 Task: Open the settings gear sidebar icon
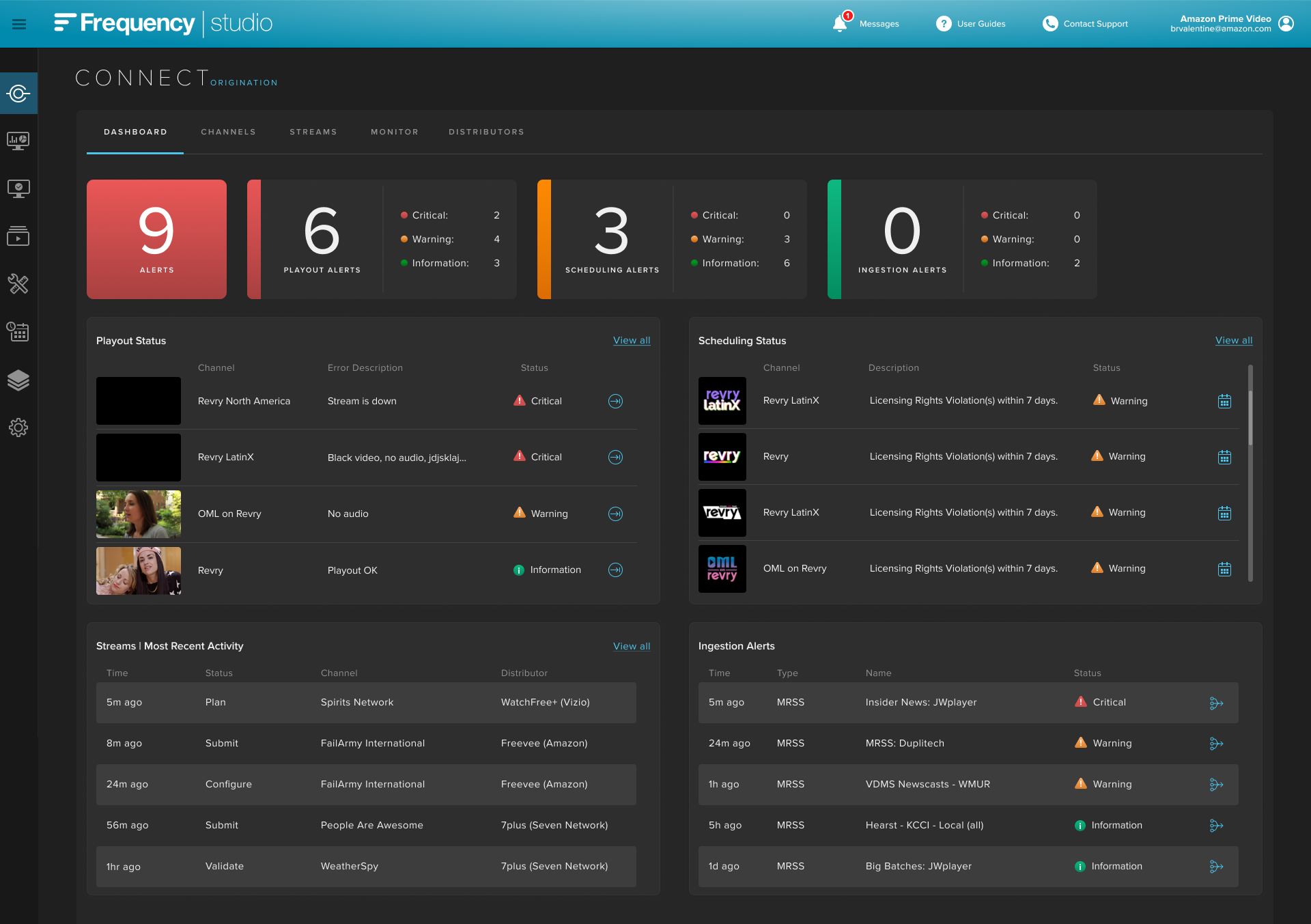(x=18, y=428)
